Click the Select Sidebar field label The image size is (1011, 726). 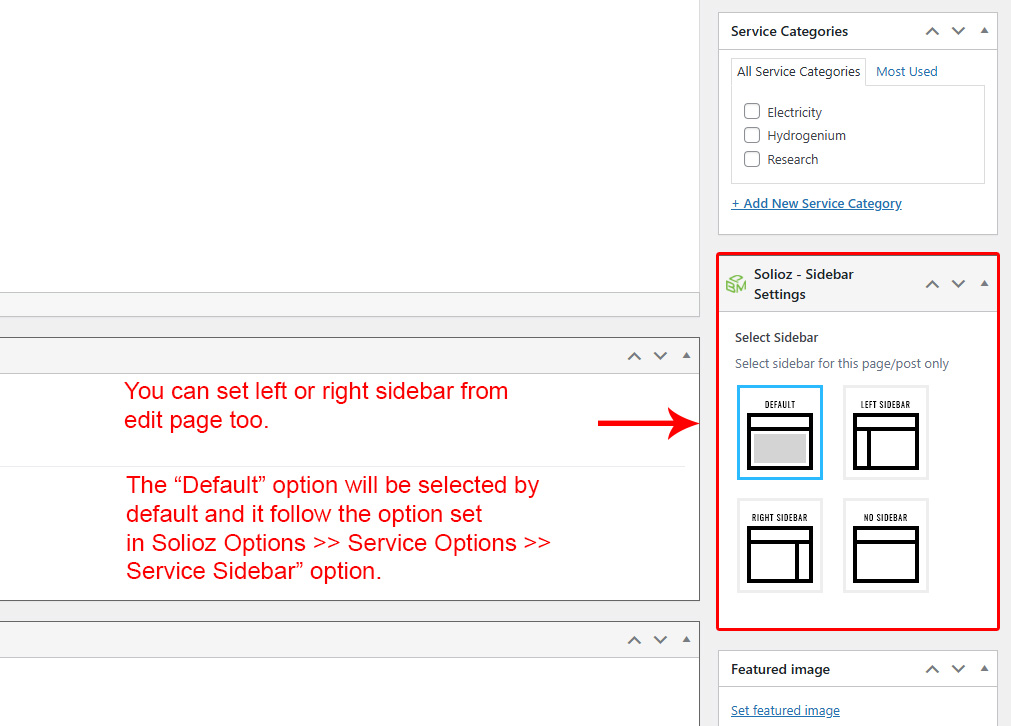[x=776, y=338]
